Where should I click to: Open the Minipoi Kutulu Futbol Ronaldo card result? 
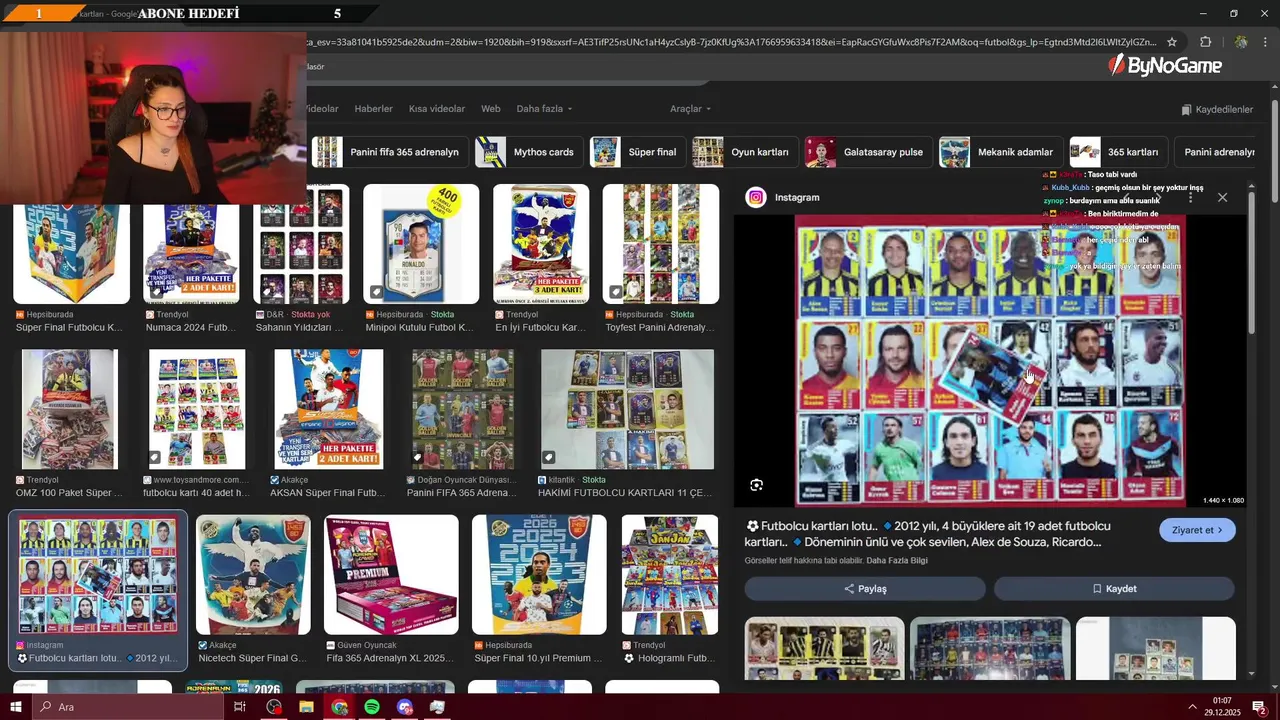pos(421,244)
